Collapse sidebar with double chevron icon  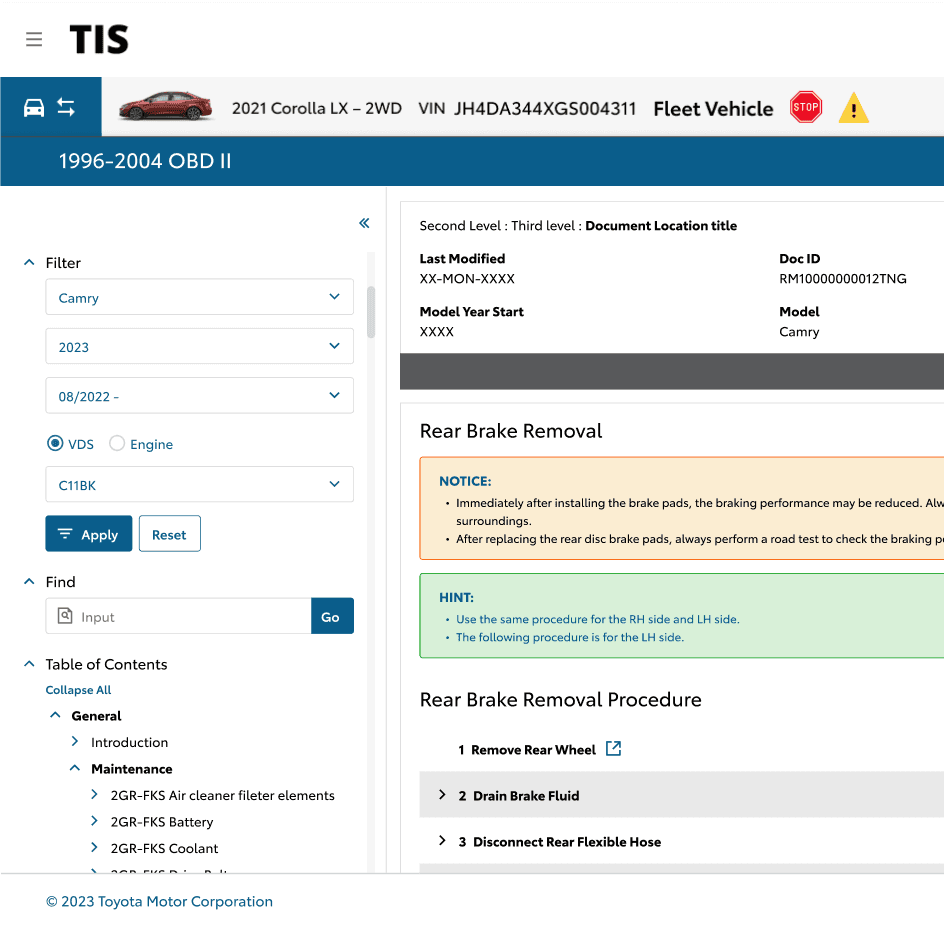[x=364, y=223]
